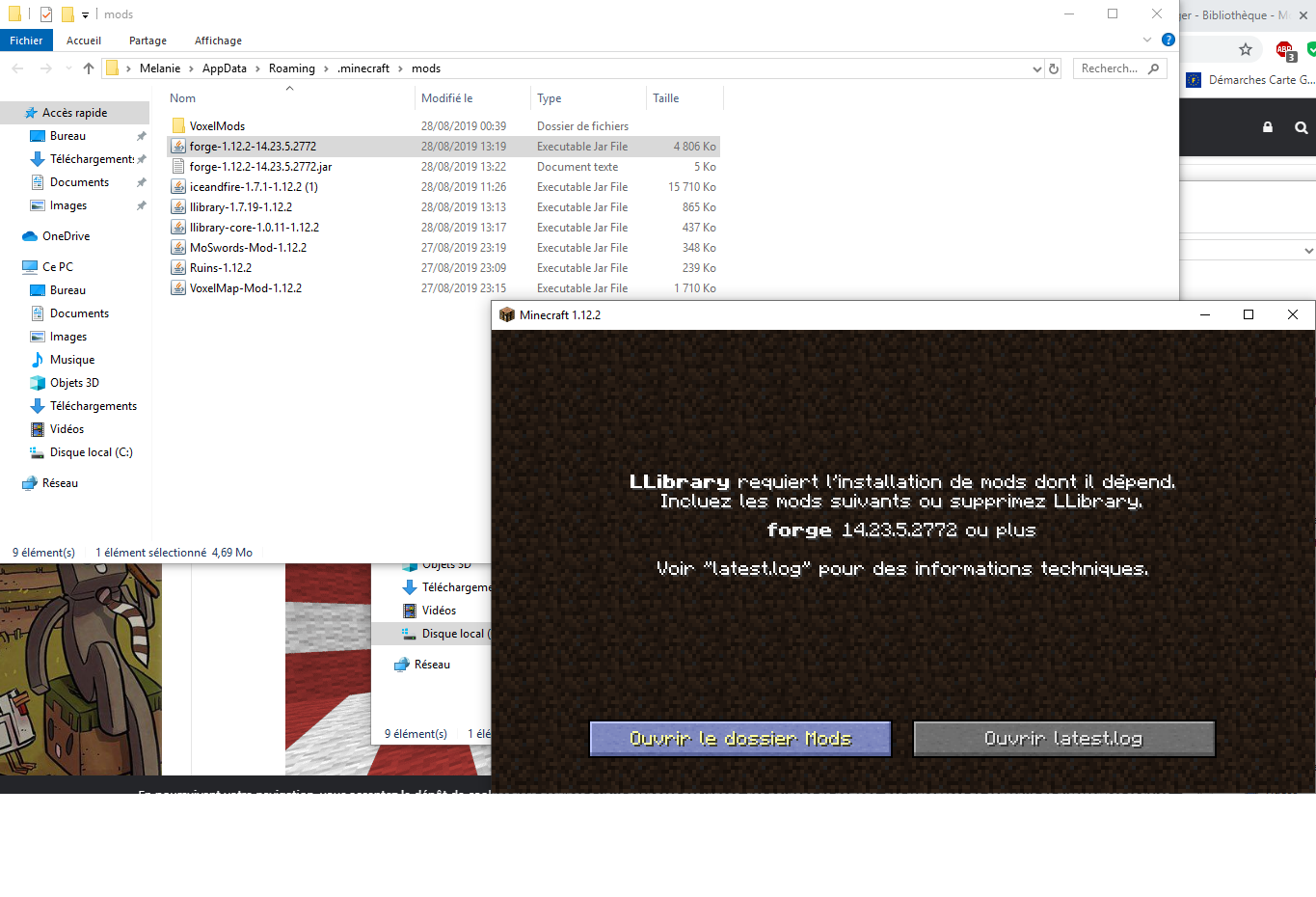Expand the ribbon chevron
The height and width of the screenshot is (897, 1316).
[x=1147, y=40]
